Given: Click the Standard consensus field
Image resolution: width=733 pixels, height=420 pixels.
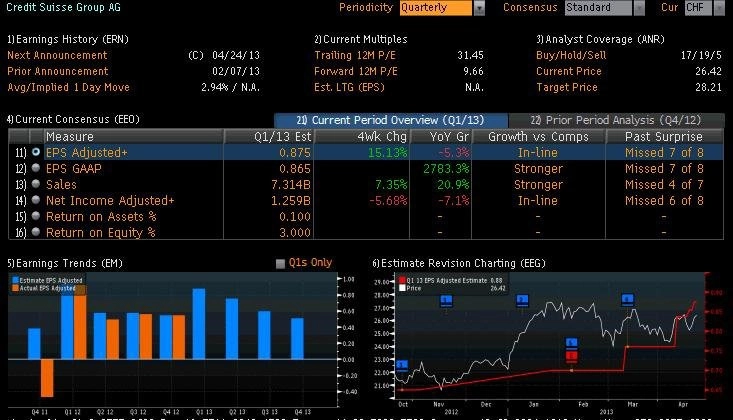Looking at the screenshot, I should tap(598, 8).
